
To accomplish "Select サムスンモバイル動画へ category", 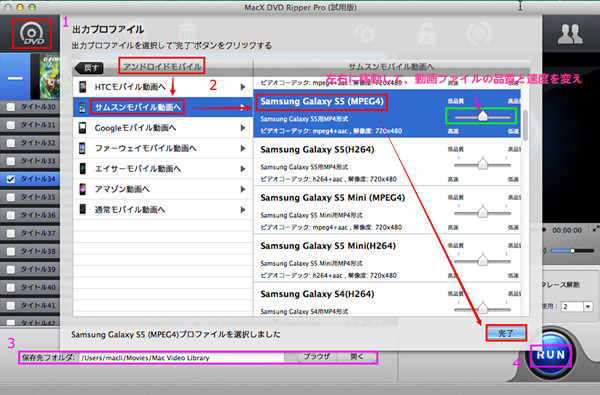I will pos(163,107).
